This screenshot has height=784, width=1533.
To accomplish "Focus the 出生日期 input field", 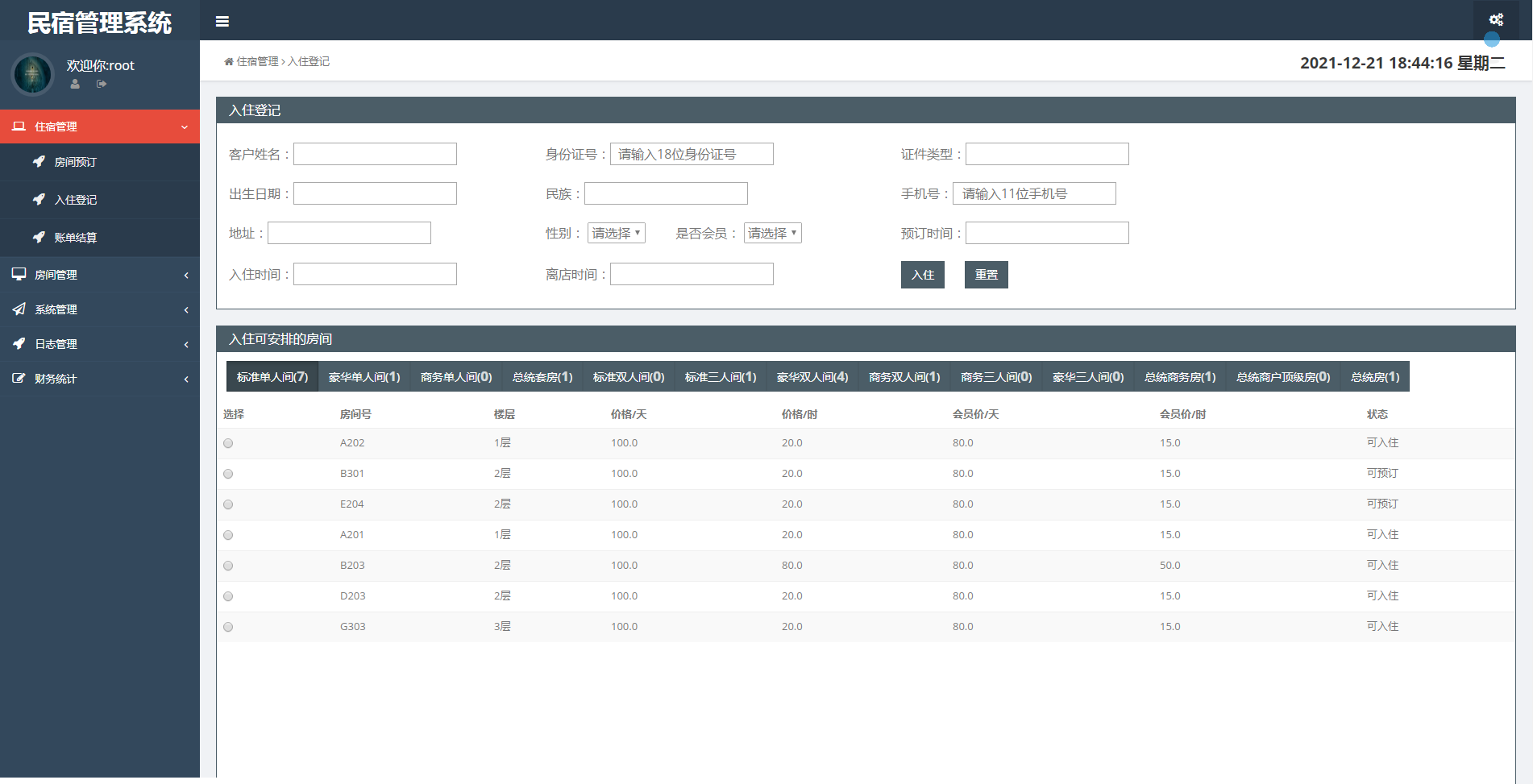I will (x=375, y=193).
